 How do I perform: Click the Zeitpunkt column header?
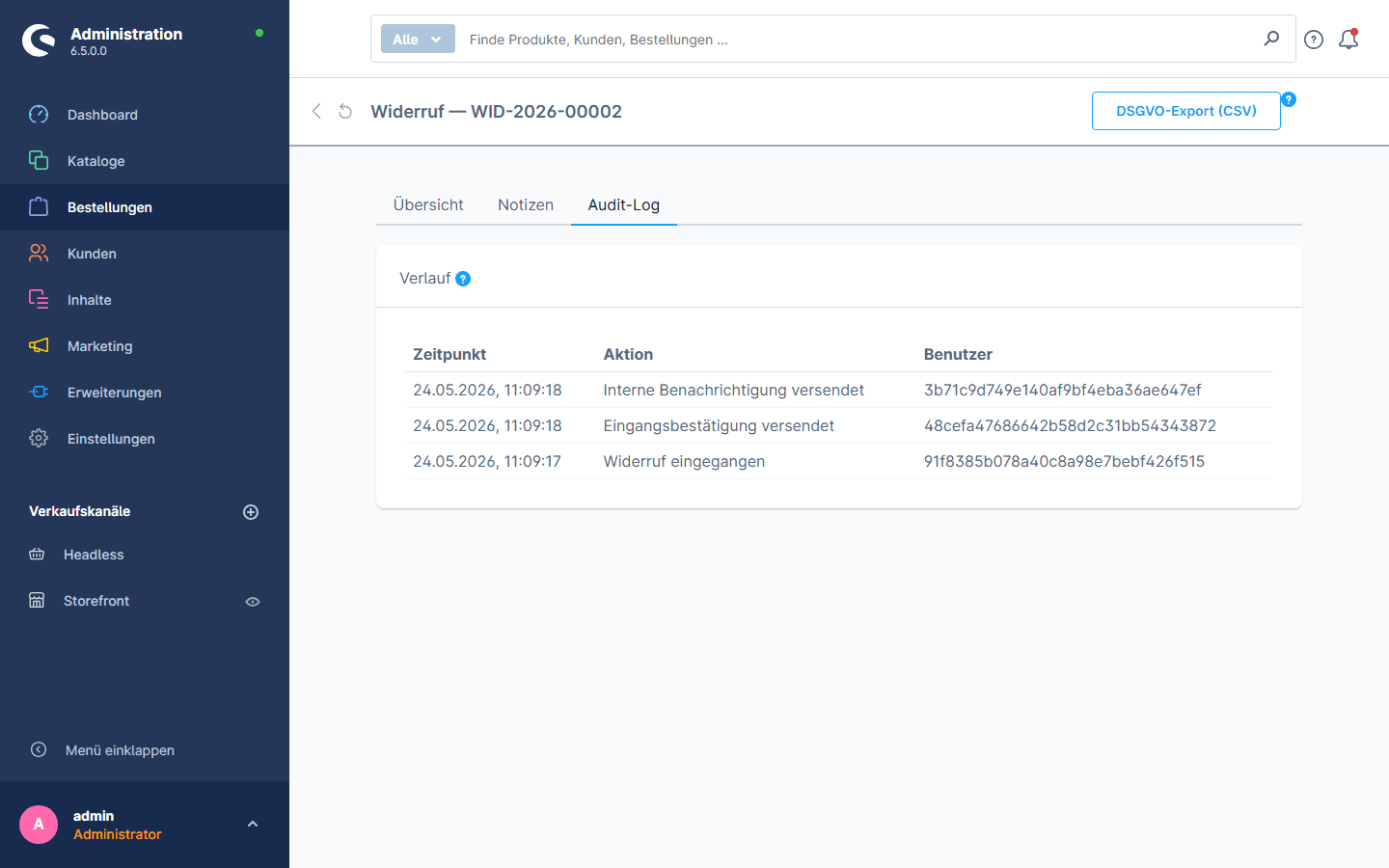(449, 354)
